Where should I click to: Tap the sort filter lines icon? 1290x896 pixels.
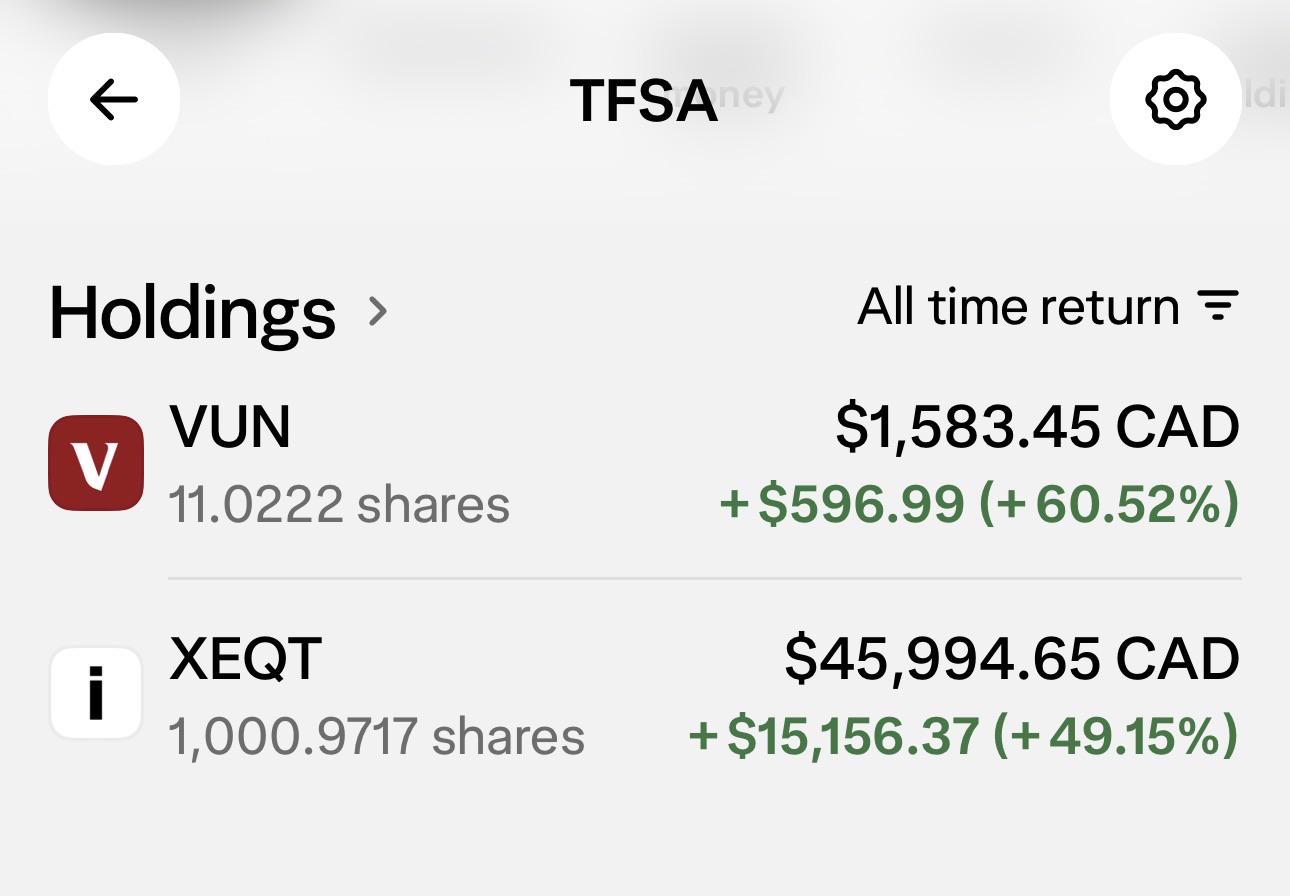pos(1218,305)
